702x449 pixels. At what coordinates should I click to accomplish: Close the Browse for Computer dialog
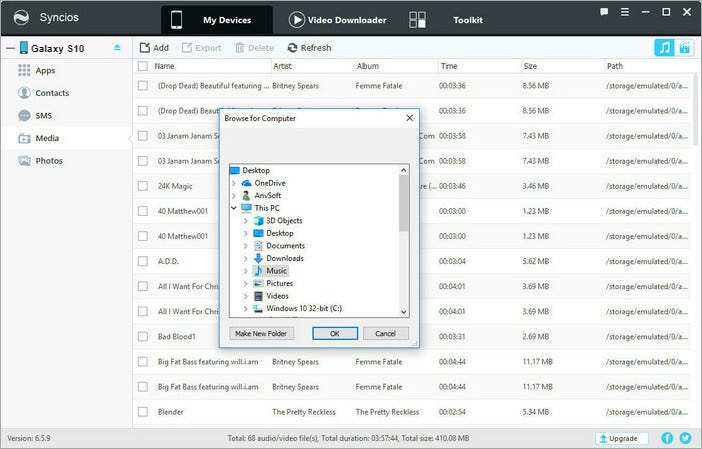click(x=409, y=118)
